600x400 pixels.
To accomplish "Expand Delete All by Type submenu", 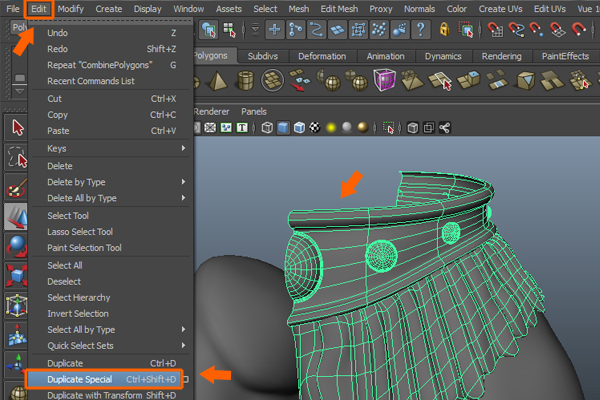I will click(x=110, y=198).
